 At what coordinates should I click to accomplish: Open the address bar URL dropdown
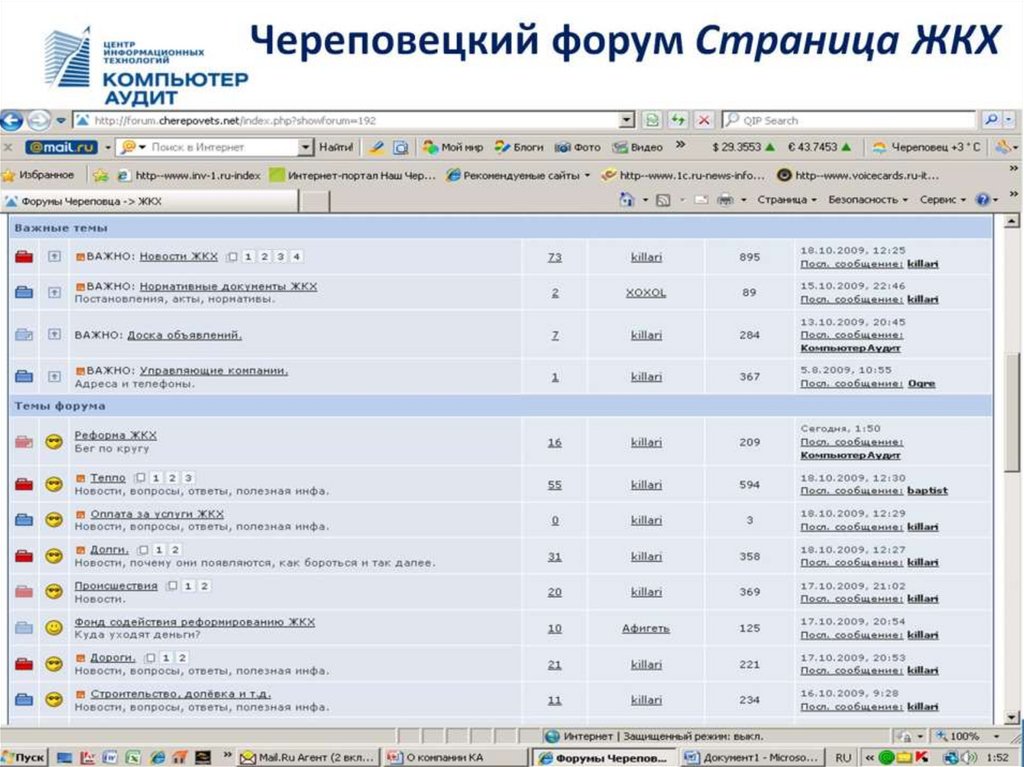[x=627, y=120]
